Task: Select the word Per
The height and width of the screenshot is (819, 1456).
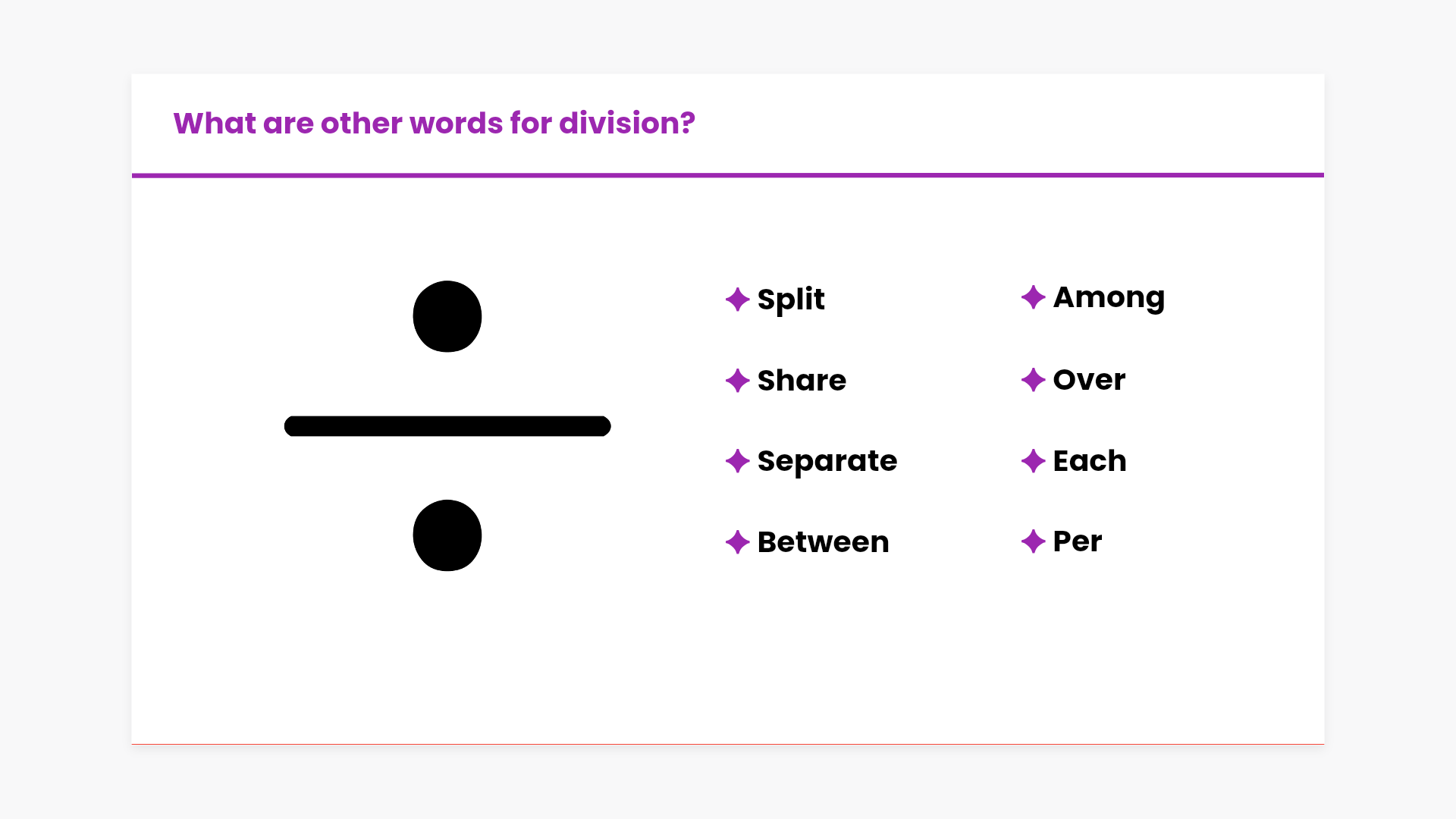Action: pos(1077,541)
